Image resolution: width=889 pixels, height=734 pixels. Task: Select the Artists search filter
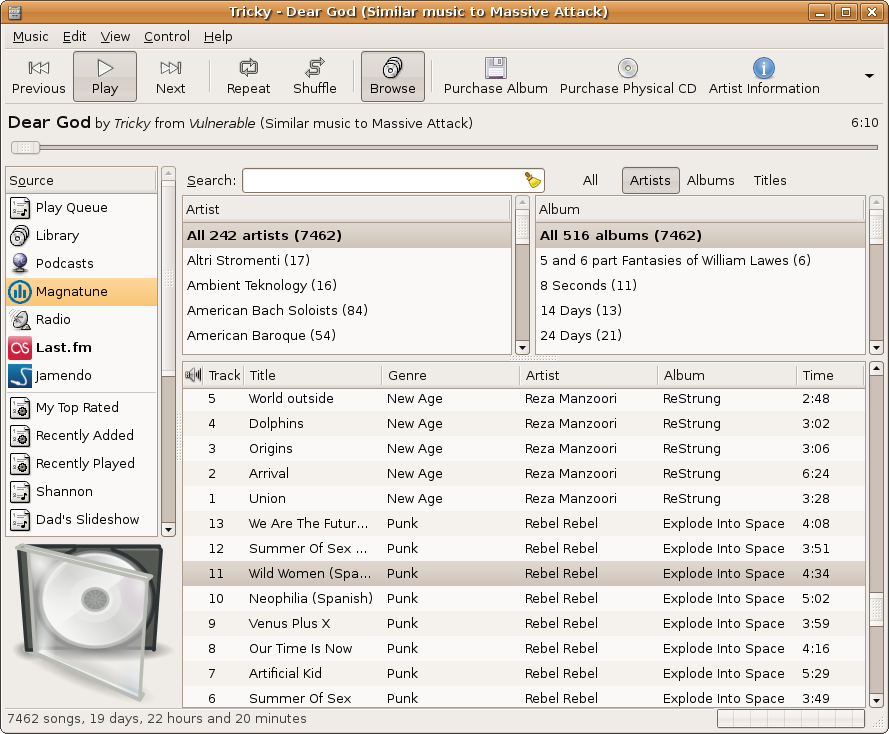click(650, 180)
